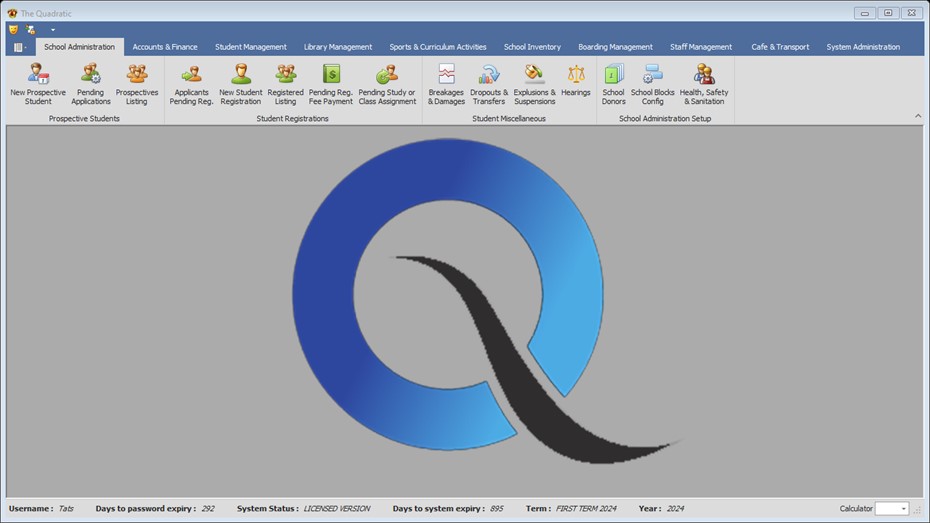Switch to the Library Management tab
Image resolution: width=930 pixels, height=523 pixels.
click(x=338, y=47)
